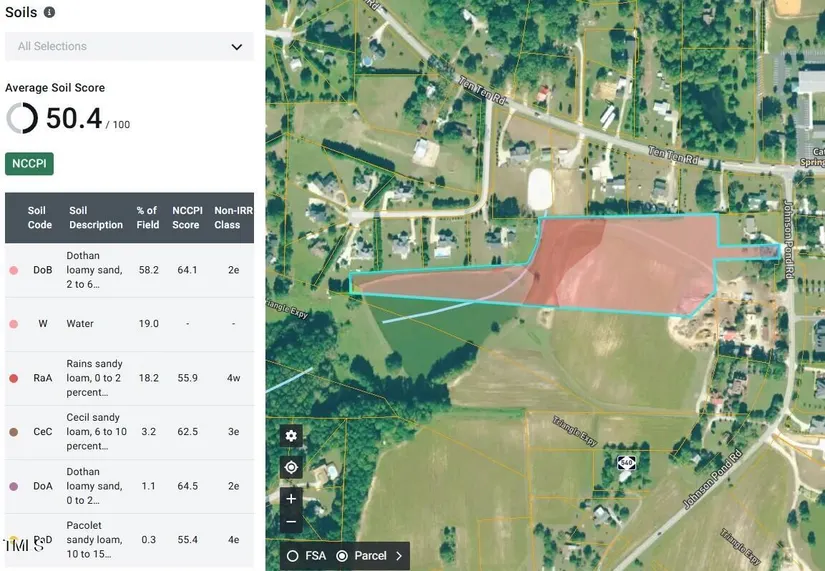Click the Soils info icon
825x571 pixels.
point(49,13)
